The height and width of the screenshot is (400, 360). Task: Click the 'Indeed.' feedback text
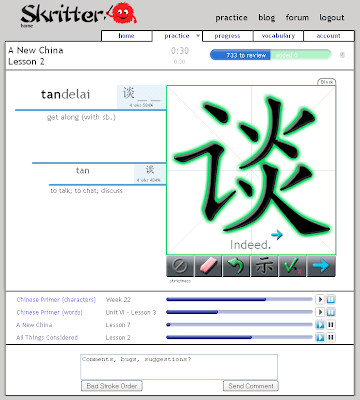[x=250, y=245]
